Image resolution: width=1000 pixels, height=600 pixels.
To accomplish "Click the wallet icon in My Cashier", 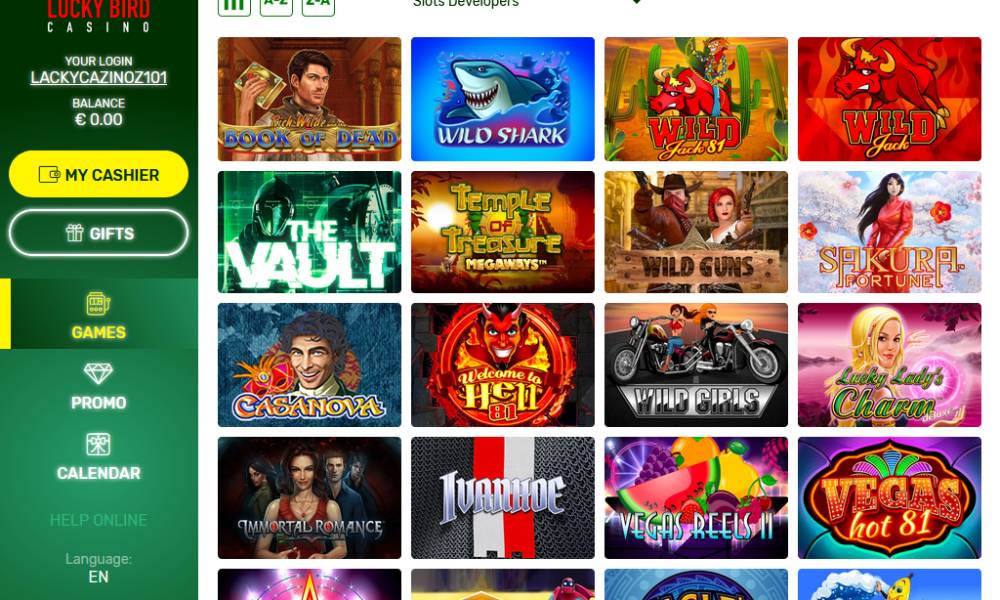I will (x=49, y=174).
